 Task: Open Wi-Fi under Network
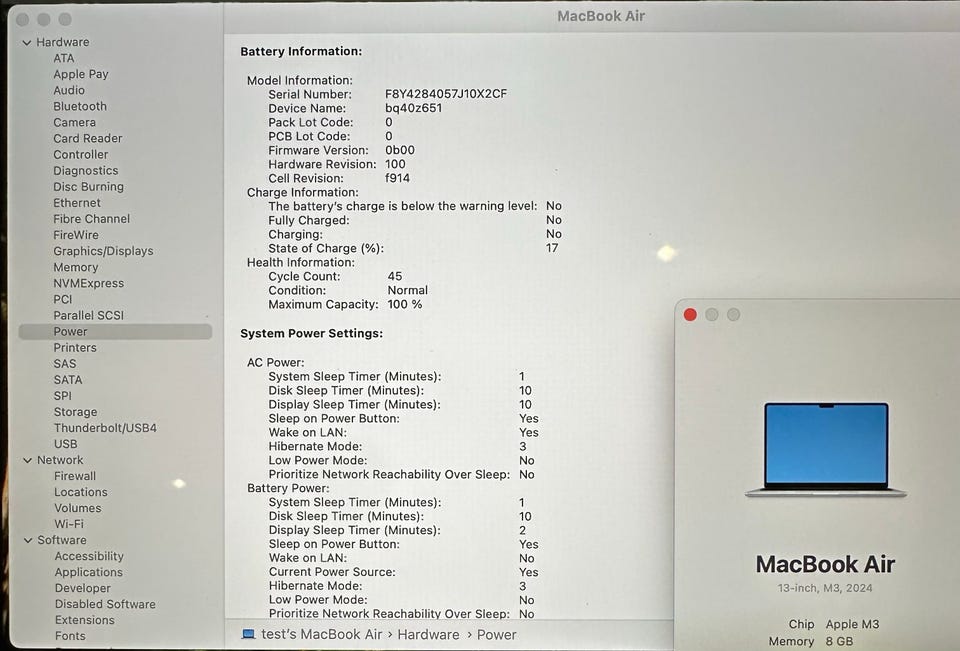click(x=69, y=524)
